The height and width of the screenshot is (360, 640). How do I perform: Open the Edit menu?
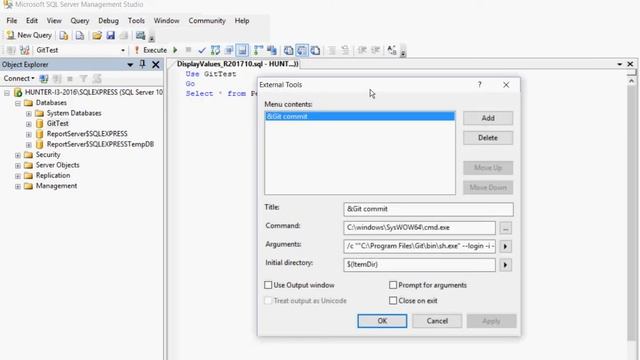click(32, 20)
